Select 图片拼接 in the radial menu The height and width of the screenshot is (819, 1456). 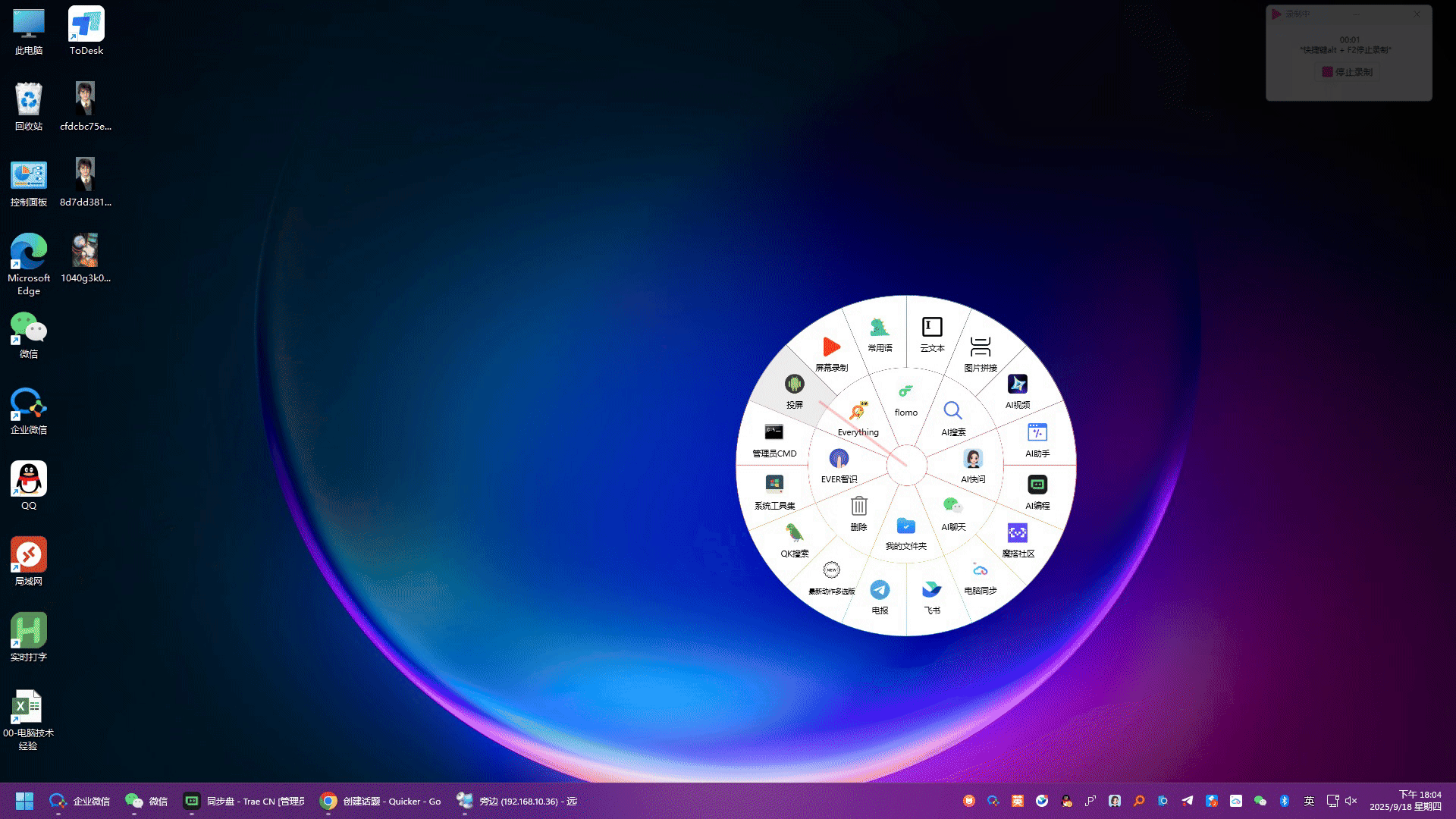(981, 354)
